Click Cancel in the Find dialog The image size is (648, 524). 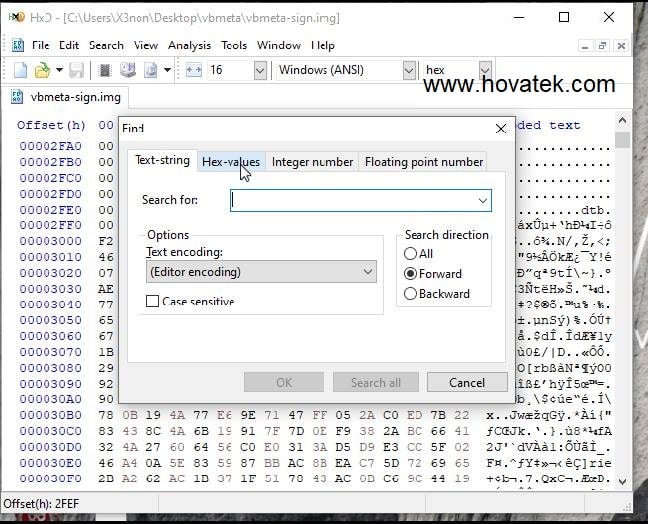pos(467,383)
